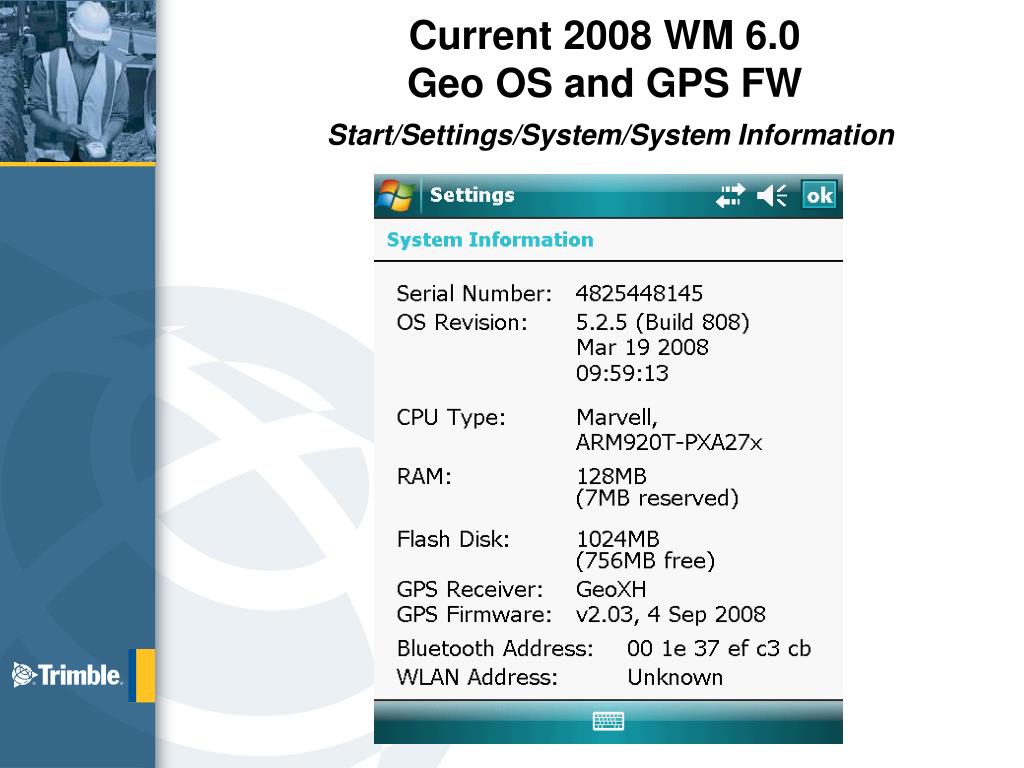Image resolution: width=1024 pixels, height=768 pixels.
Task: Select the 1024MB flash value
Action: click(x=618, y=539)
